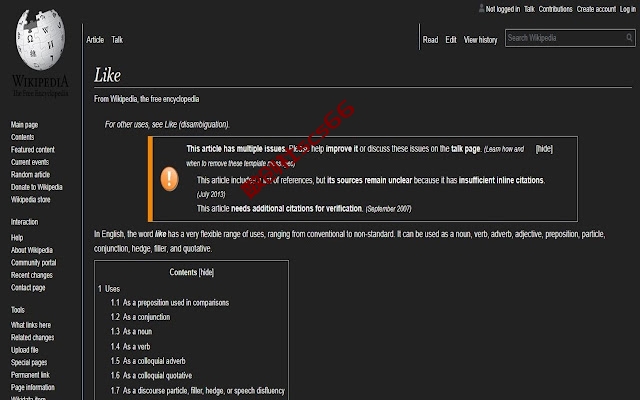
Task: Click the search magnifier icon
Action: tap(629, 38)
